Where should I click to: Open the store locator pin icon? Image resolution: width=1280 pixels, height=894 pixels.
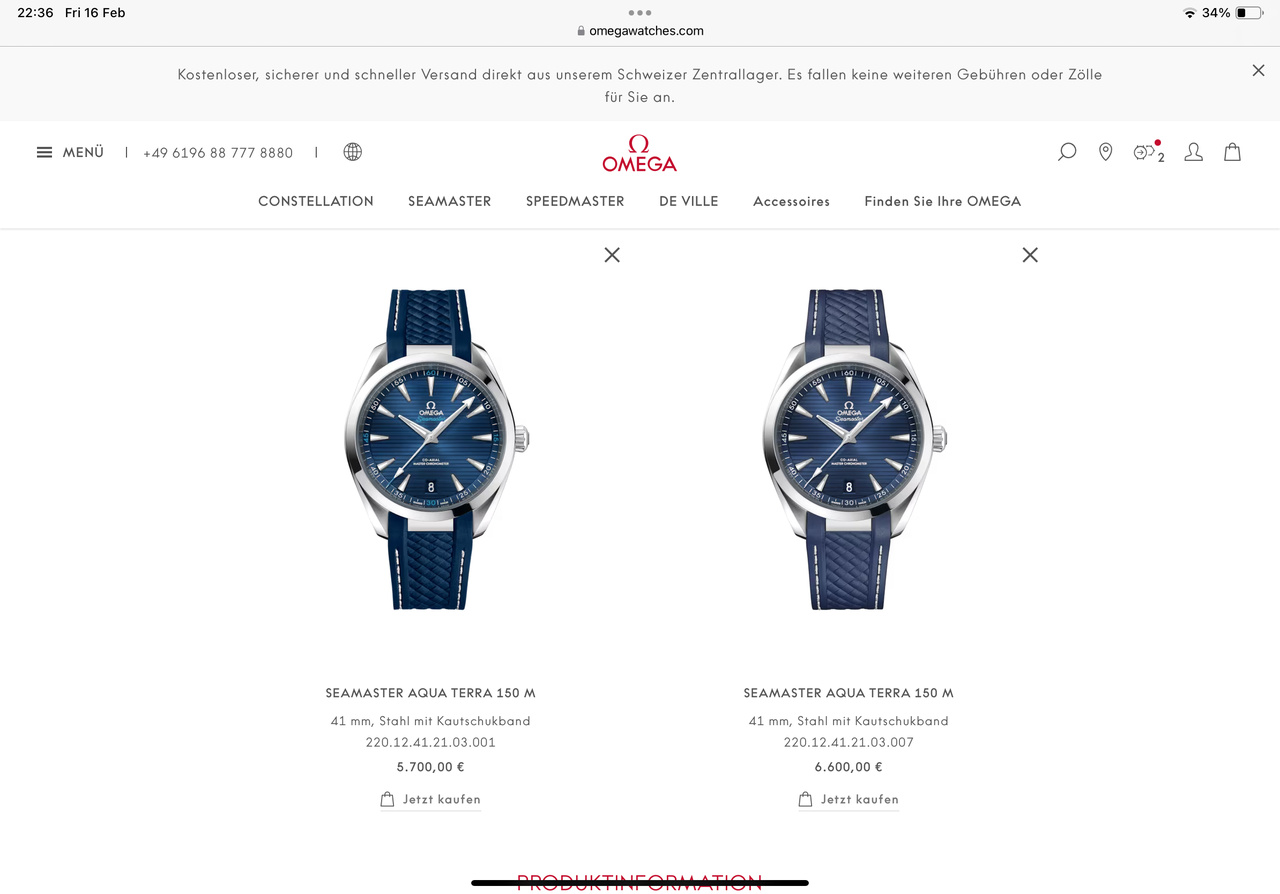point(1105,152)
